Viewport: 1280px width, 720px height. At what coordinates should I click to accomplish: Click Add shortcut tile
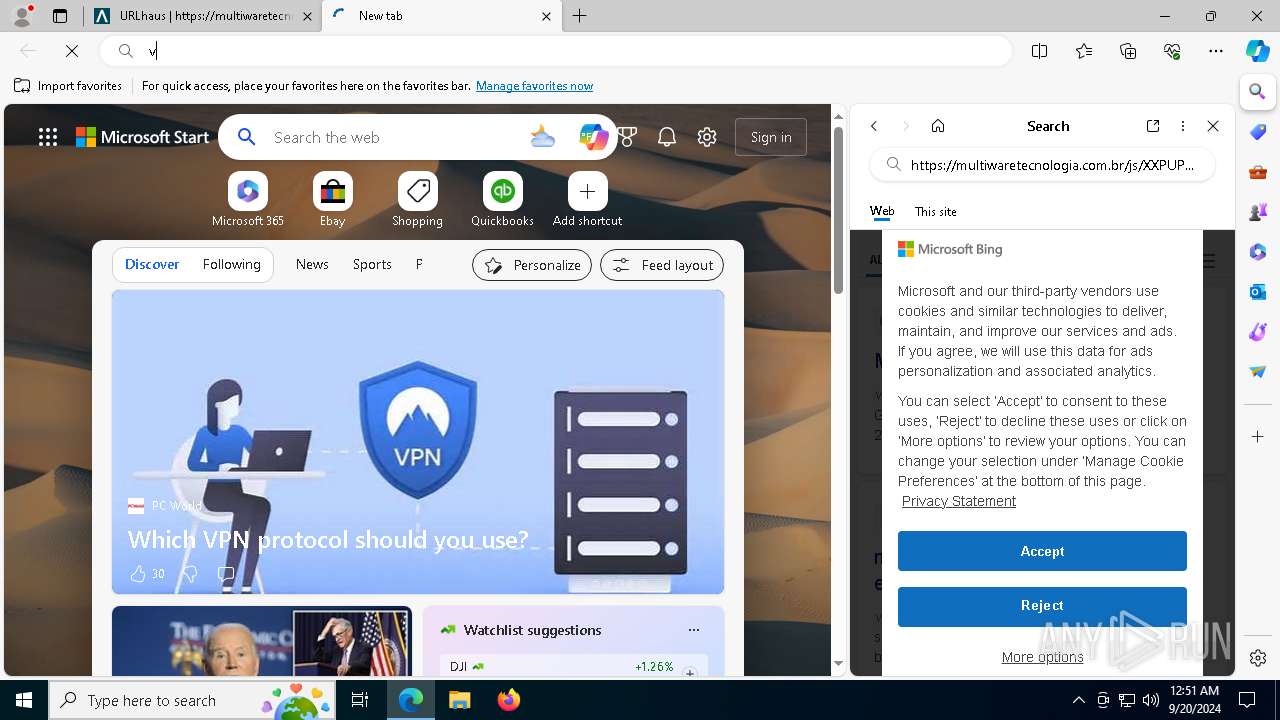point(588,200)
